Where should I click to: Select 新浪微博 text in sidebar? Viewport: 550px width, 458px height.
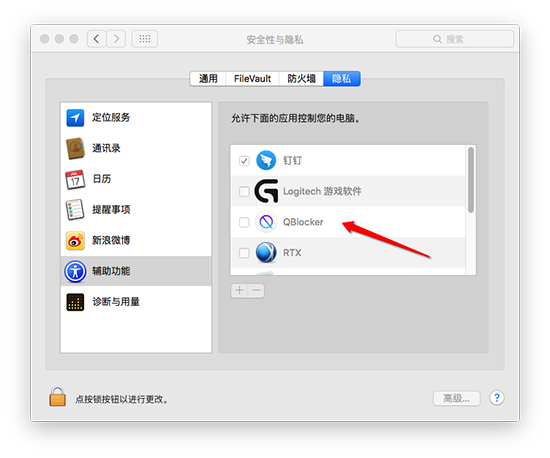coord(111,241)
